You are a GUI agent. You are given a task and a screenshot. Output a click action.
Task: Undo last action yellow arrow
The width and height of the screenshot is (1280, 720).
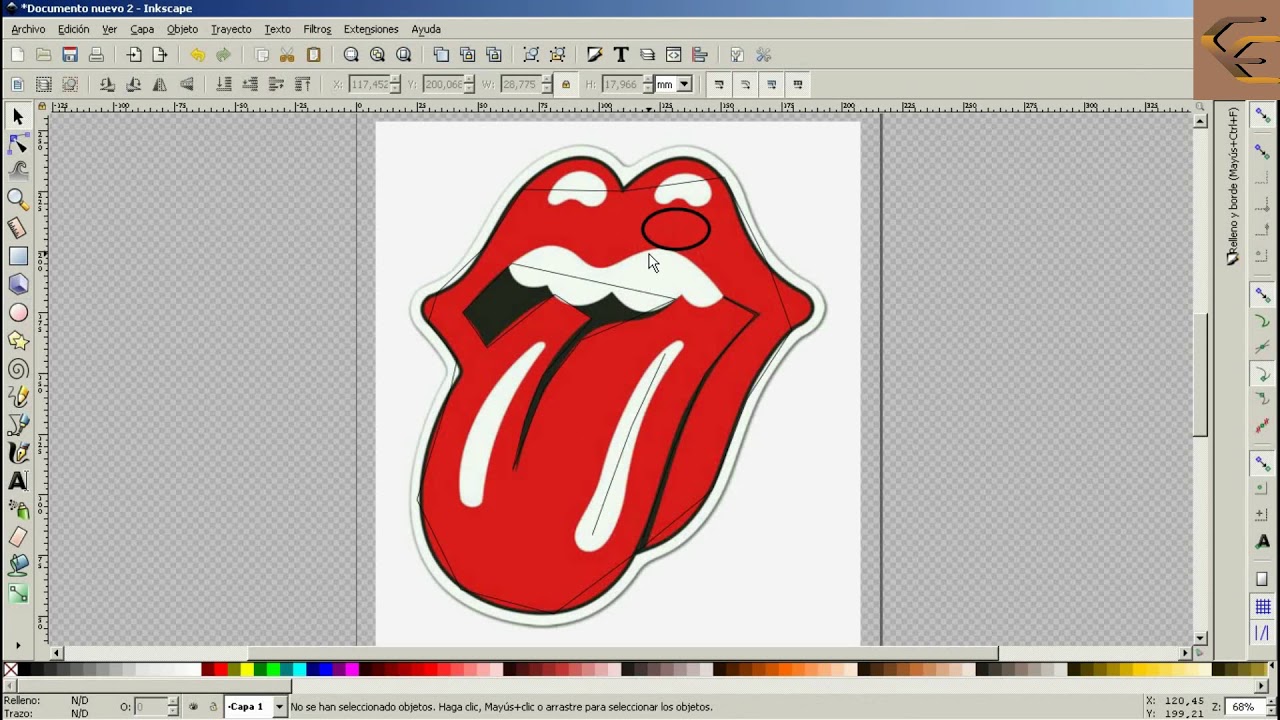click(x=197, y=55)
